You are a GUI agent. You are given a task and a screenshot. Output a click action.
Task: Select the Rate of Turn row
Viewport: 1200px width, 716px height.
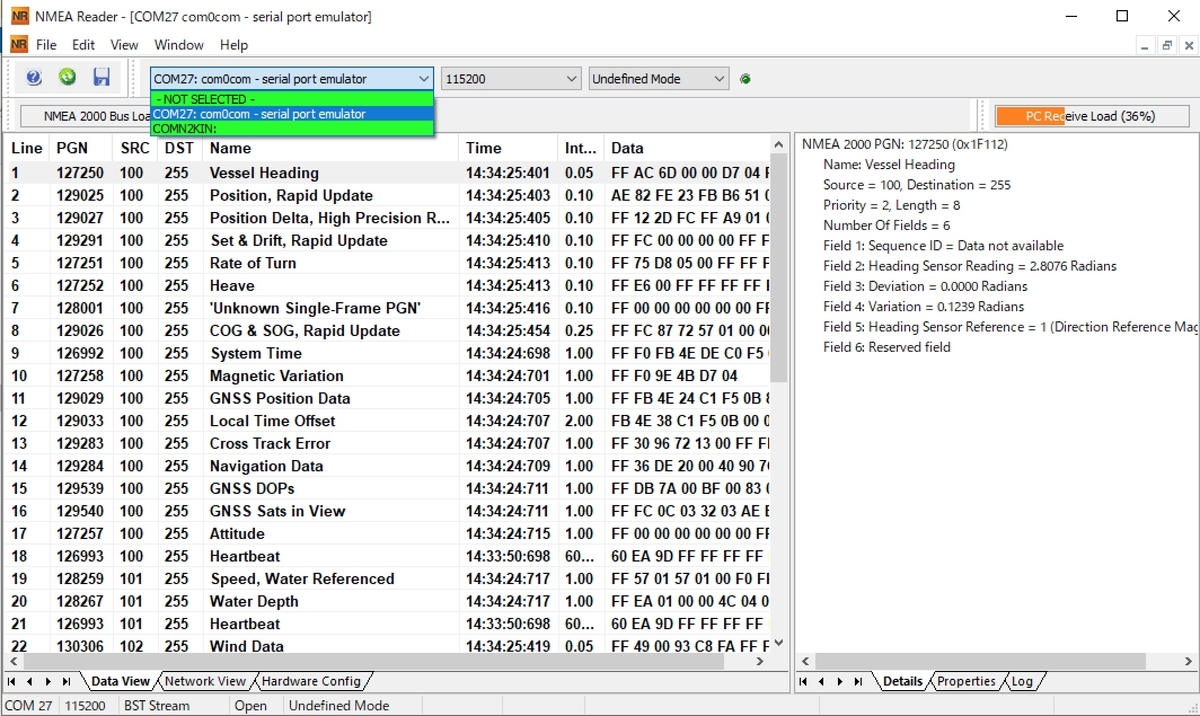click(388, 263)
